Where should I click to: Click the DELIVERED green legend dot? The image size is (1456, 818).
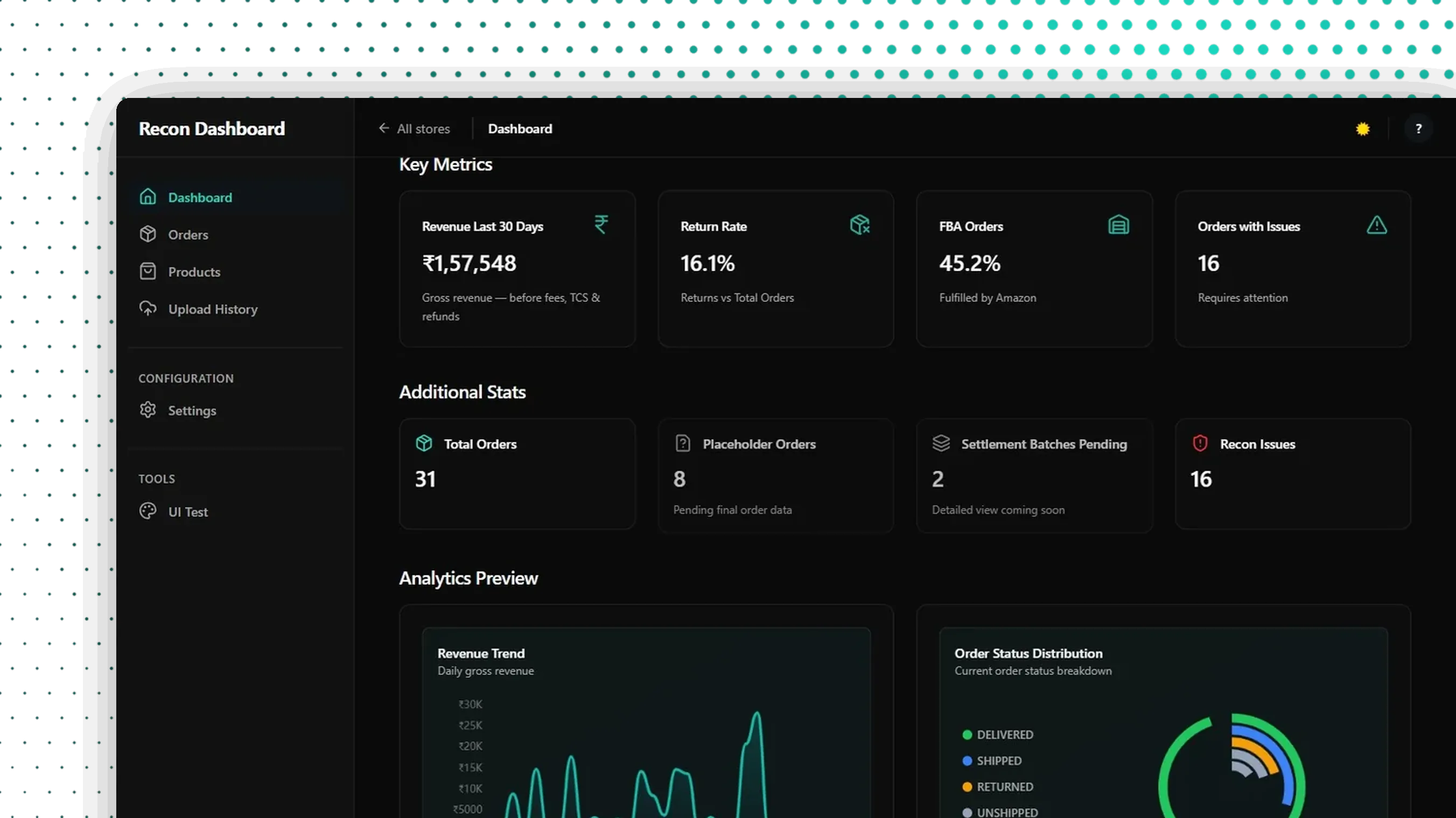[967, 735]
